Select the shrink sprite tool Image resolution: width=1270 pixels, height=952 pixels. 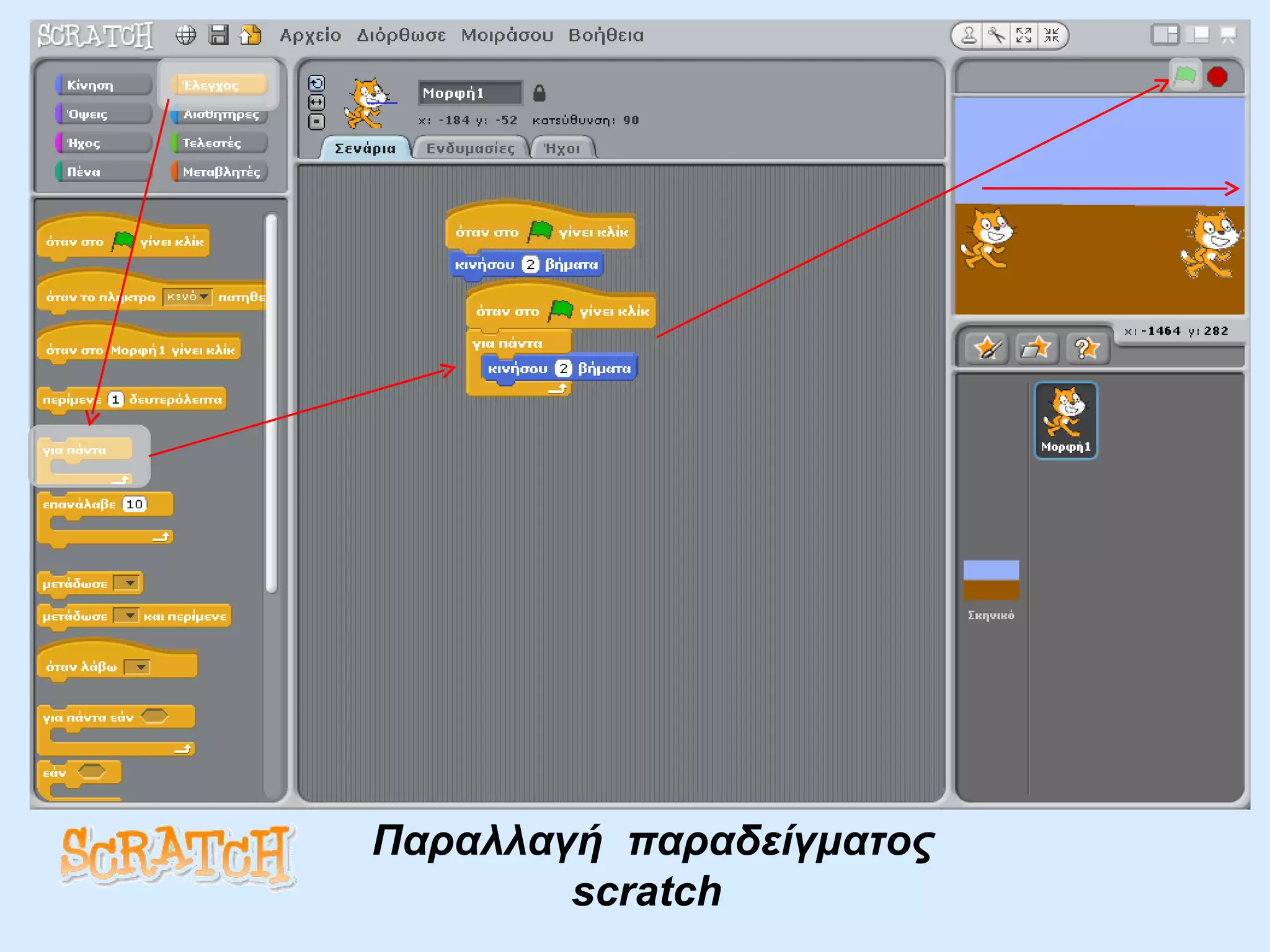(1051, 35)
